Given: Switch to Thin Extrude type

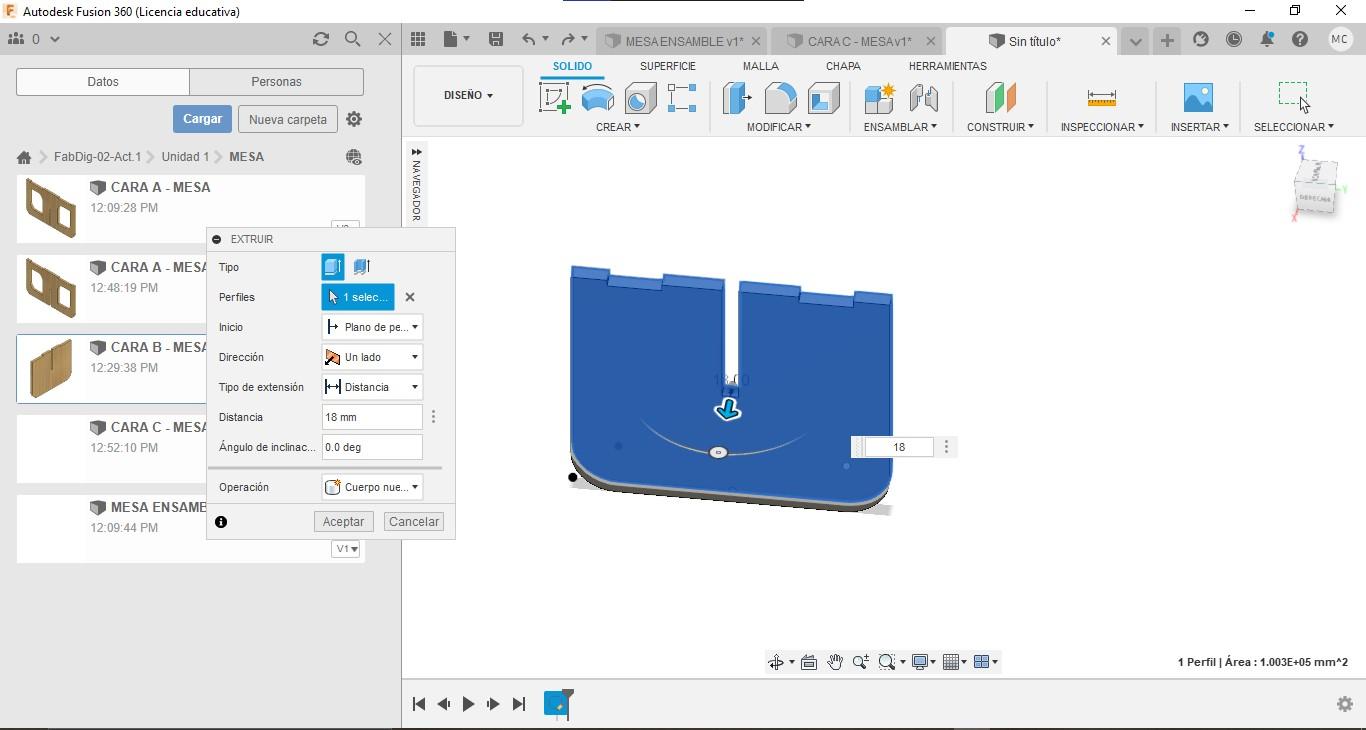Looking at the screenshot, I should click(x=362, y=267).
